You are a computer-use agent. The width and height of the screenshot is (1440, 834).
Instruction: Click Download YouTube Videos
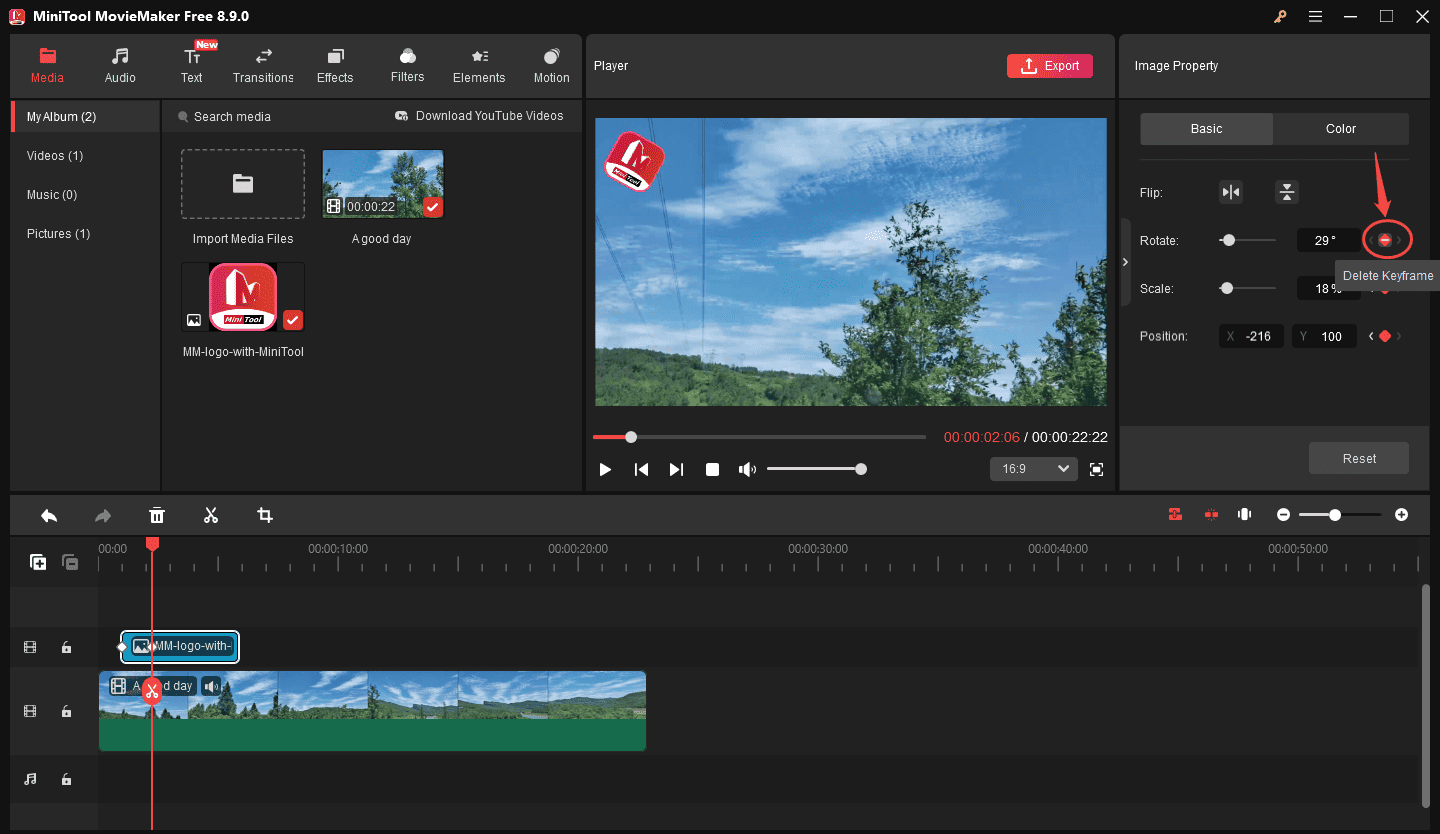click(x=479, y=116)
